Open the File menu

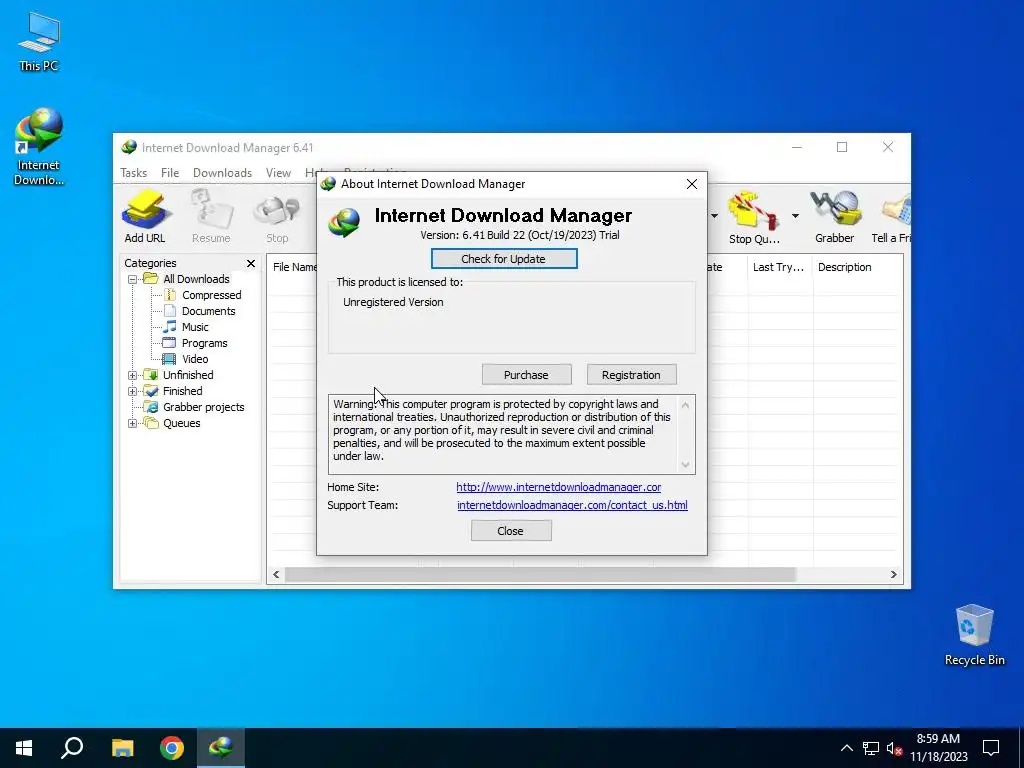[170, 172]
